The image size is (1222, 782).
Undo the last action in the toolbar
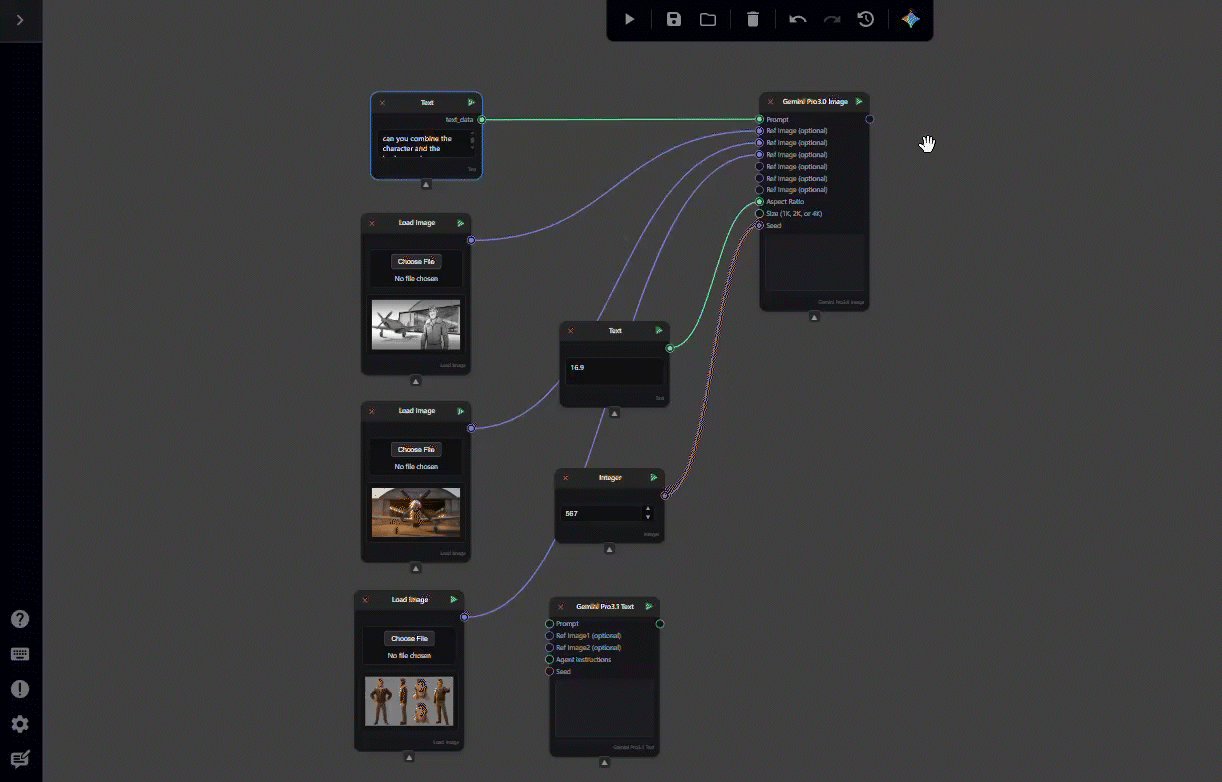[x=797, y=19]
